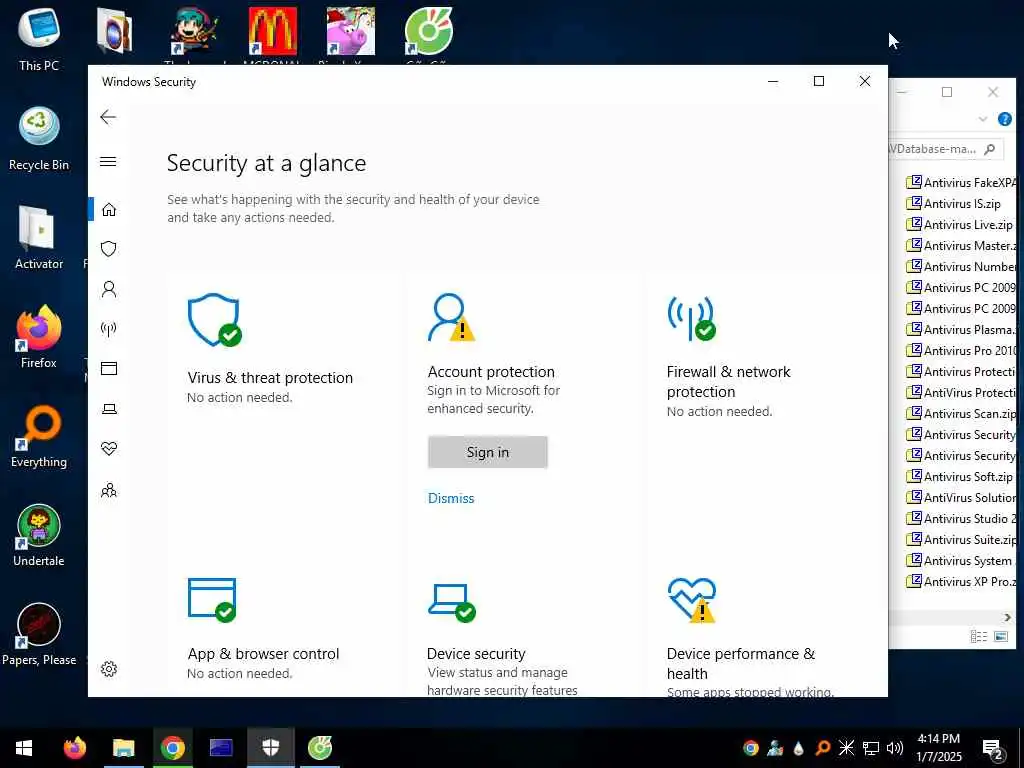Switch to Chrome in the taskbar
1024x768 pixels.
(172, 748)
